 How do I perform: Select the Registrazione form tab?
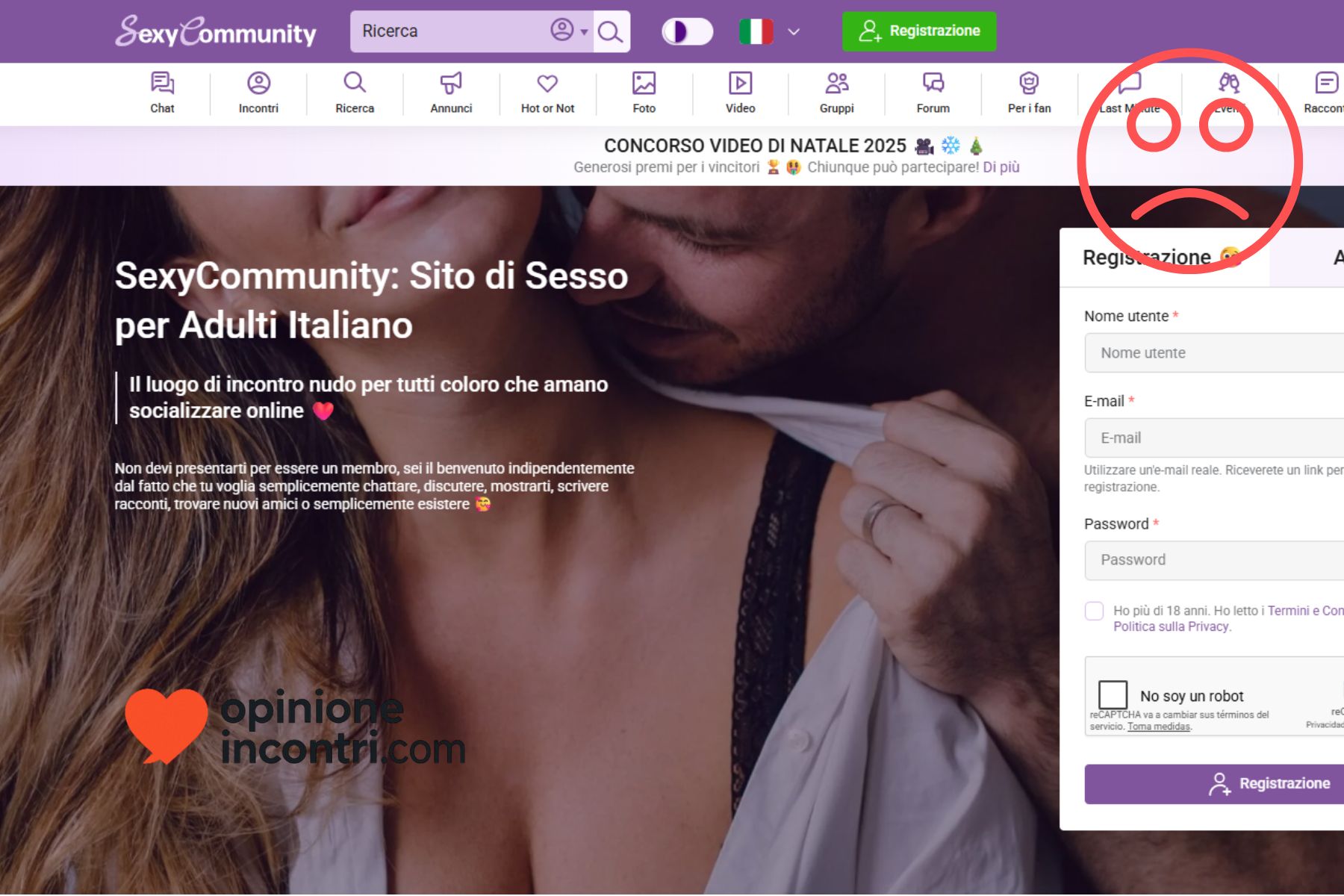pyautogui.click(x=1165, y=258)
